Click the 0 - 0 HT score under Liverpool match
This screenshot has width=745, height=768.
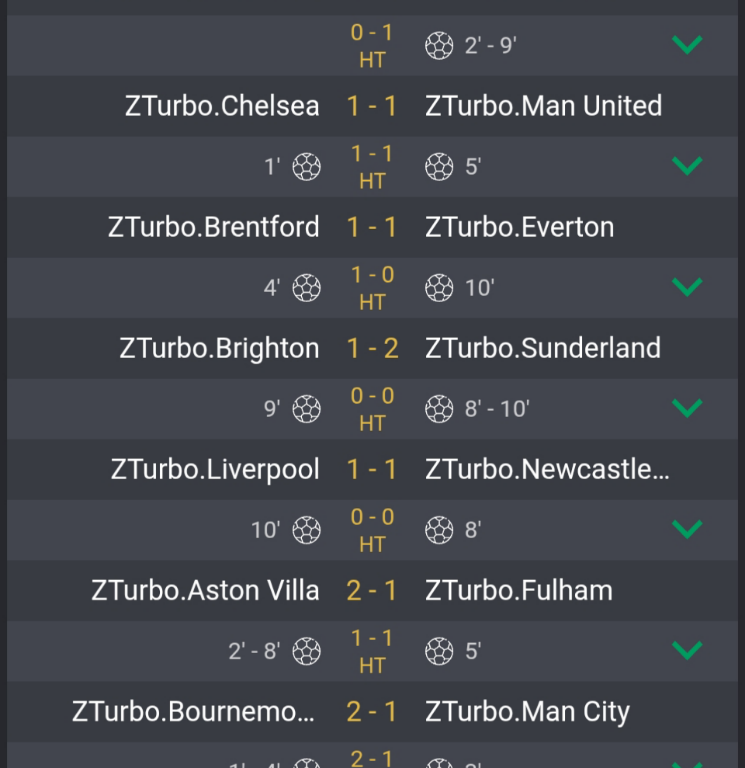tap(372, 530)
